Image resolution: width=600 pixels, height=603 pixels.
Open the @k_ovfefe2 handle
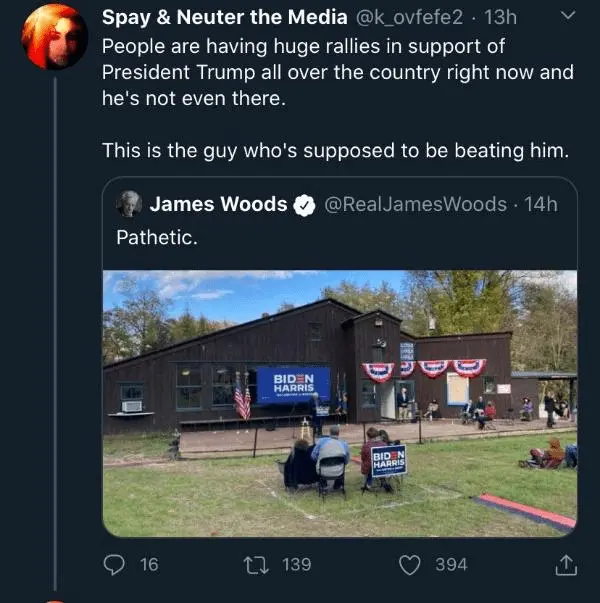[409, 18]
